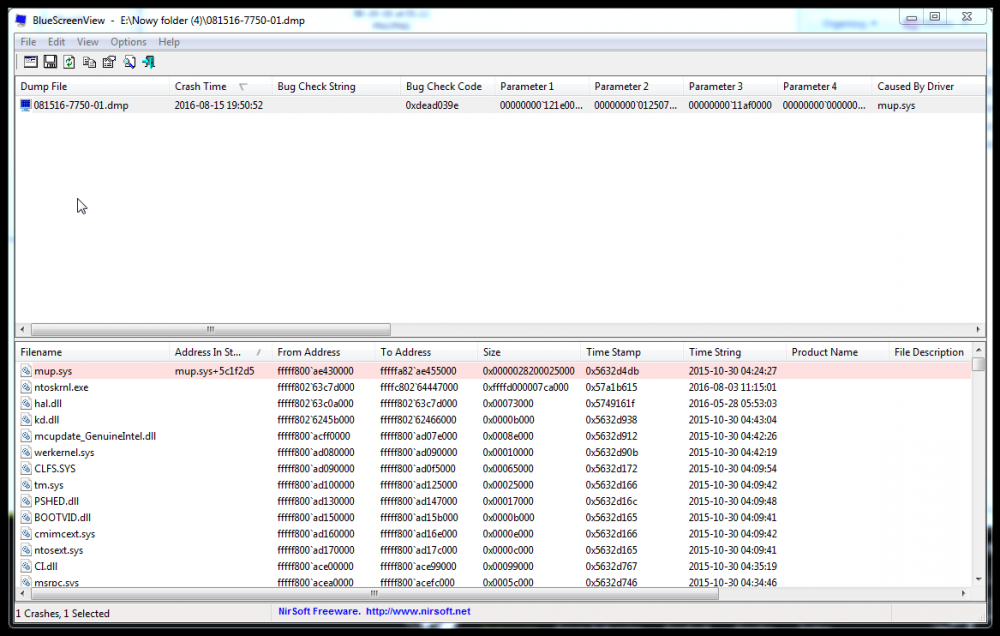The image size is (1000, 636).
Task: Click the Copy selected items icon
Action: coord(89,62)
